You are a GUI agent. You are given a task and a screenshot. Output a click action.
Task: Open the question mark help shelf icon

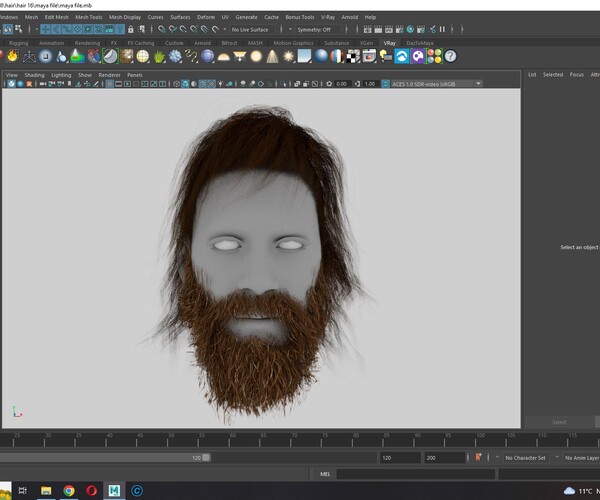click(450, 56)
